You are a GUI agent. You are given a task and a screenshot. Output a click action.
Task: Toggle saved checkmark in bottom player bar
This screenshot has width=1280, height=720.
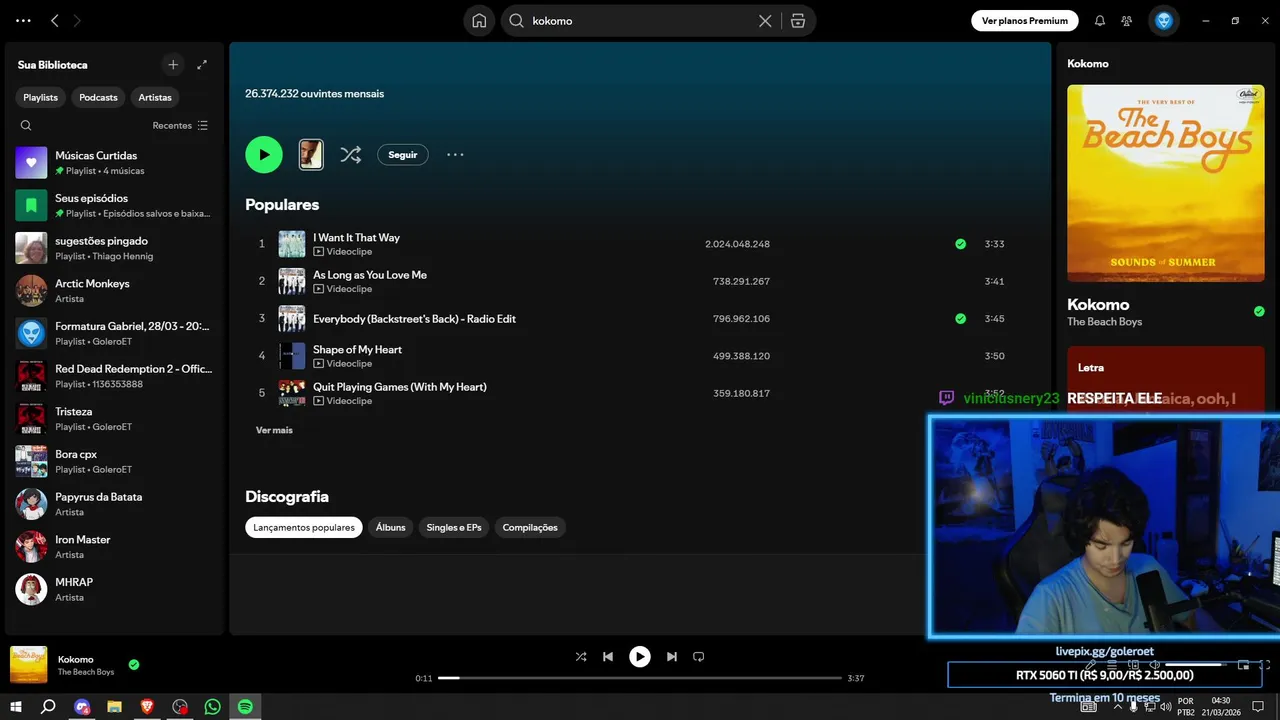coord(134,664)
